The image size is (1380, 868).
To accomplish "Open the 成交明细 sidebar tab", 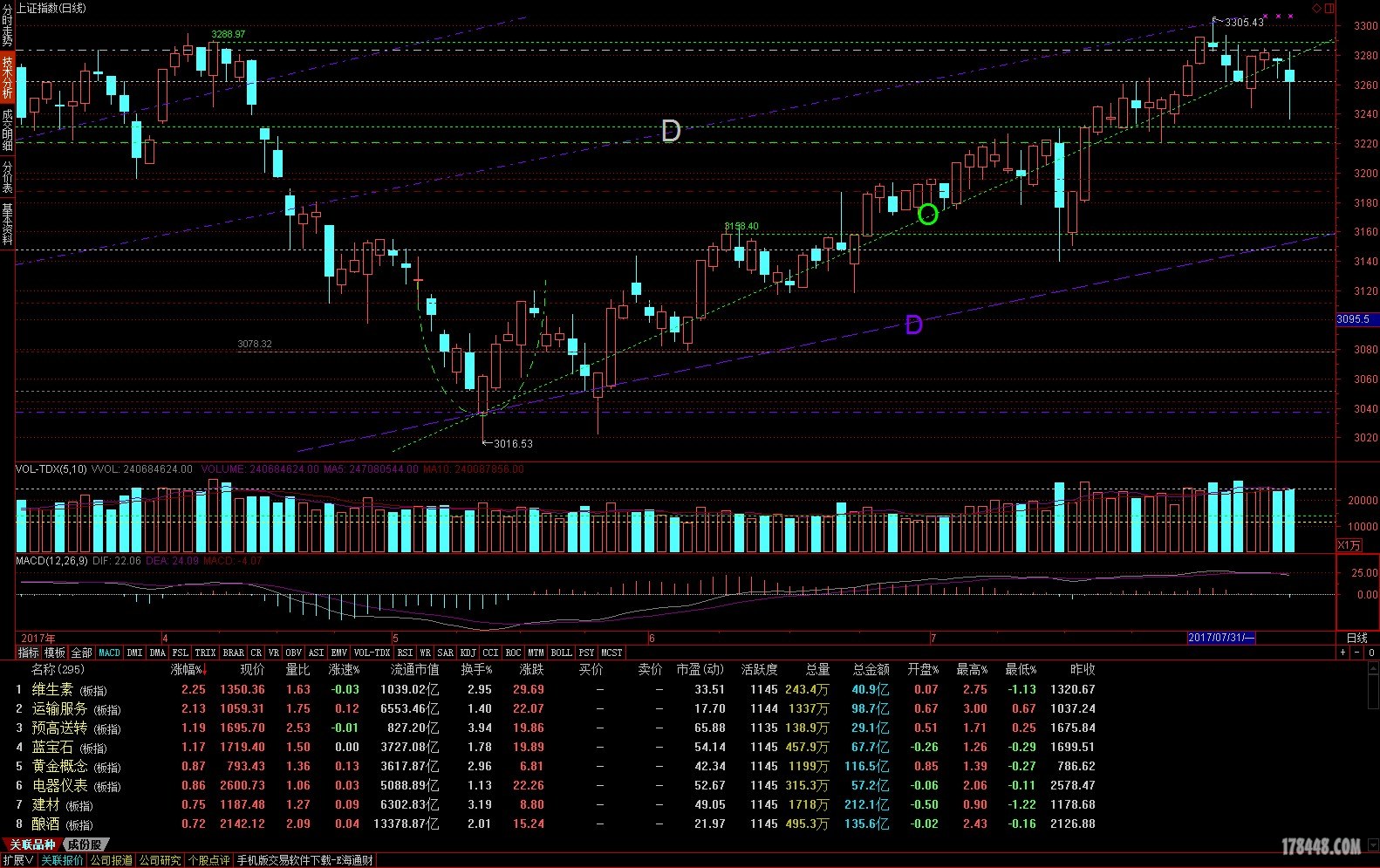I will pyautogui.click(x=7, y=130).
